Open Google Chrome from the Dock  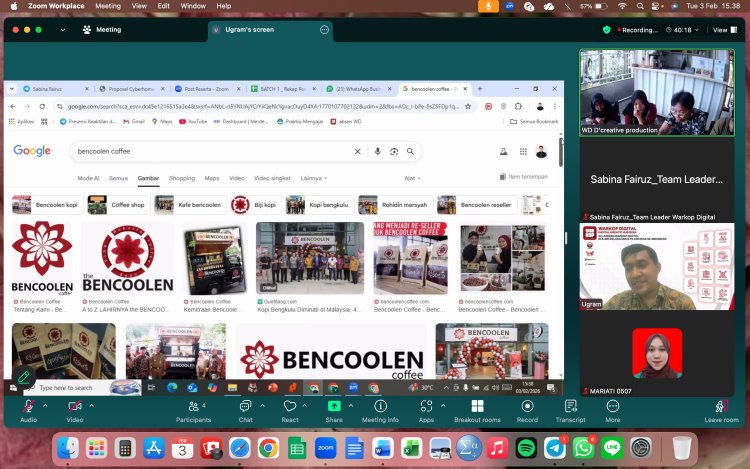tap(268, 448)
